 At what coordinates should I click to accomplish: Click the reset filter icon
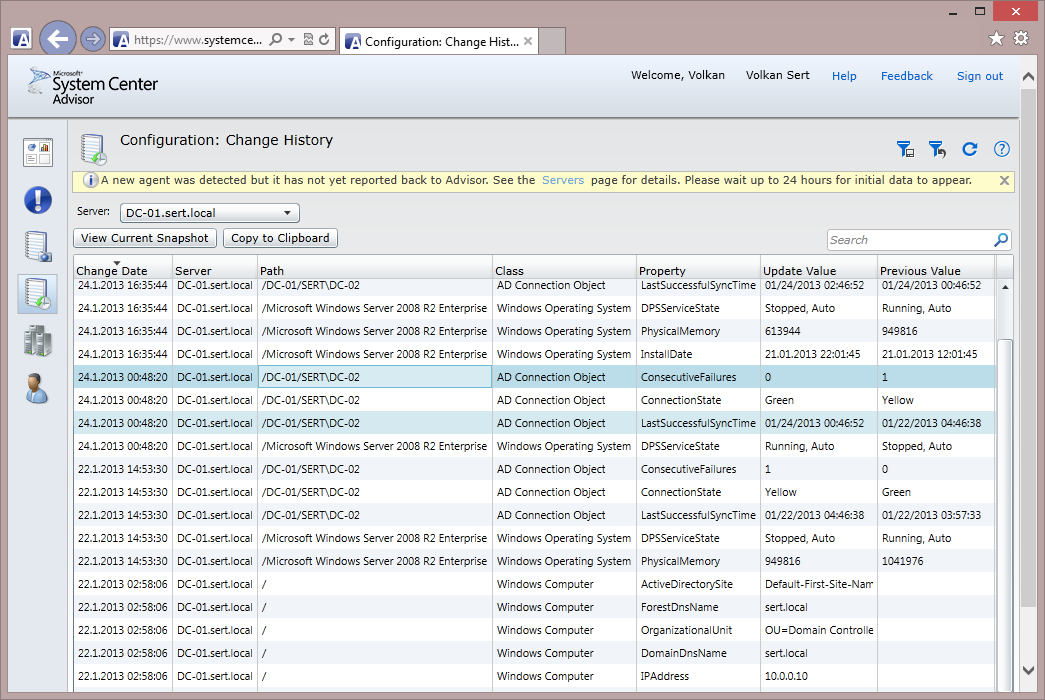click(x=937, y=149)
